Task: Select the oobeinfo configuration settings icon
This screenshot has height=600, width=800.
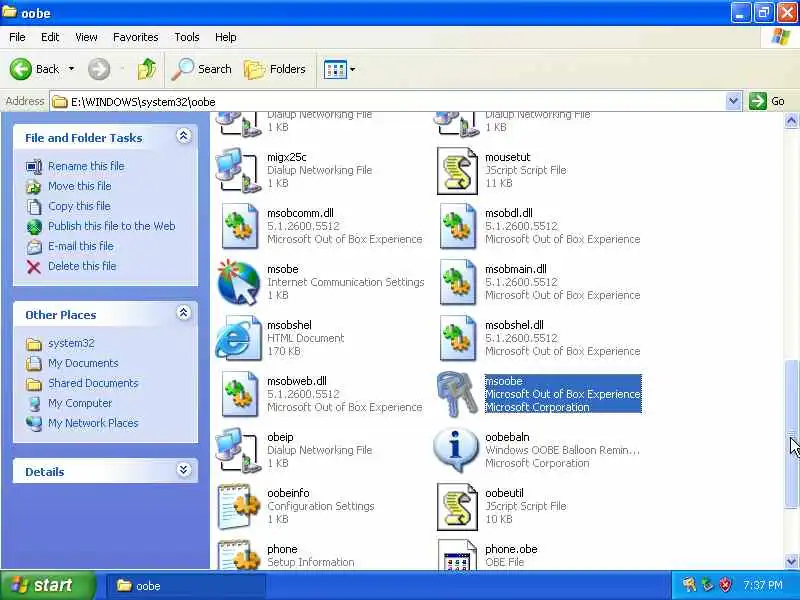Action: [239, 506]
